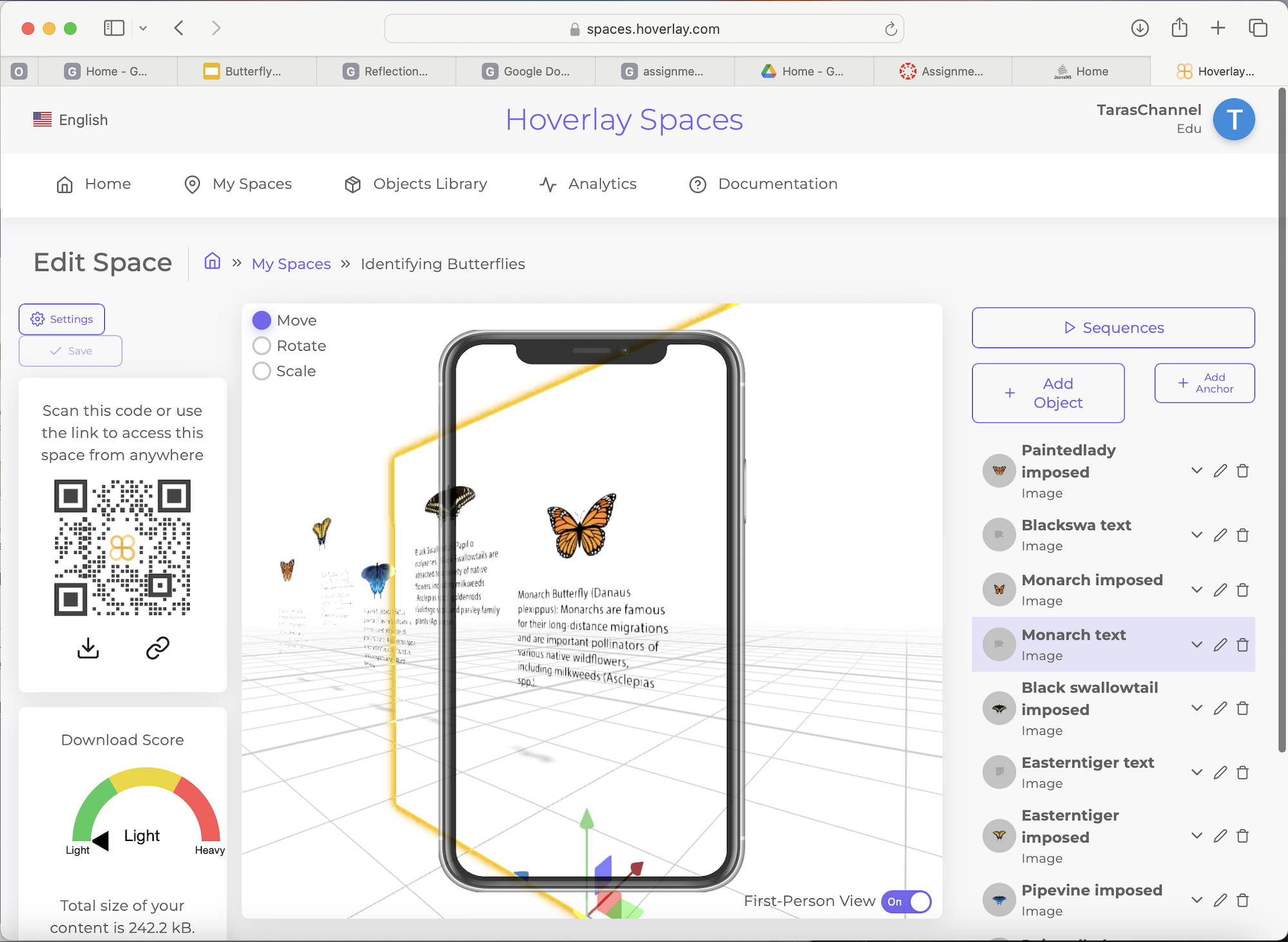Edit the Paintedlady imposed object
This screenshot has height=942, width=1288.
click(1220, 471)
